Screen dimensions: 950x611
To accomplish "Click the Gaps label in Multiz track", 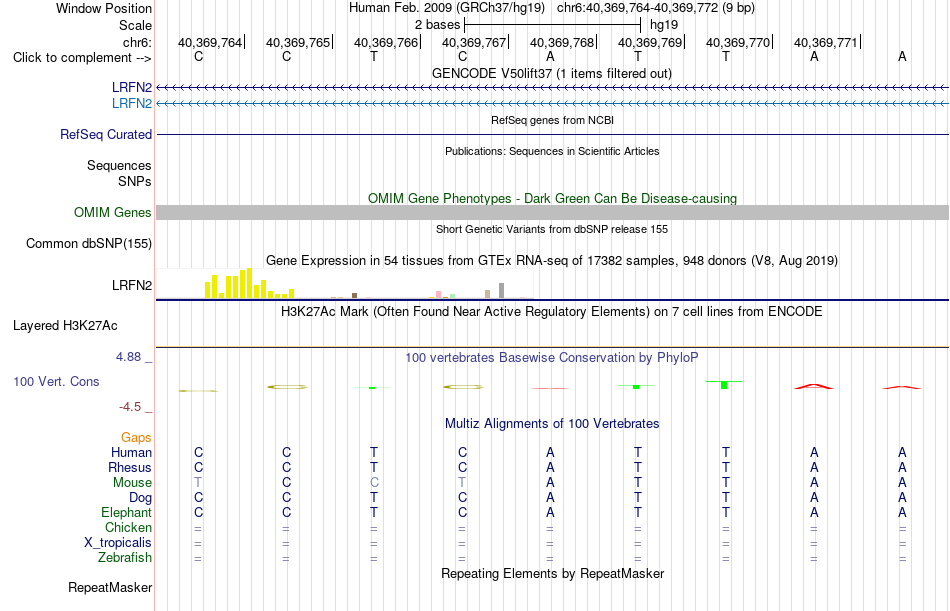I will pyautogui.click(x=136, y=438).
